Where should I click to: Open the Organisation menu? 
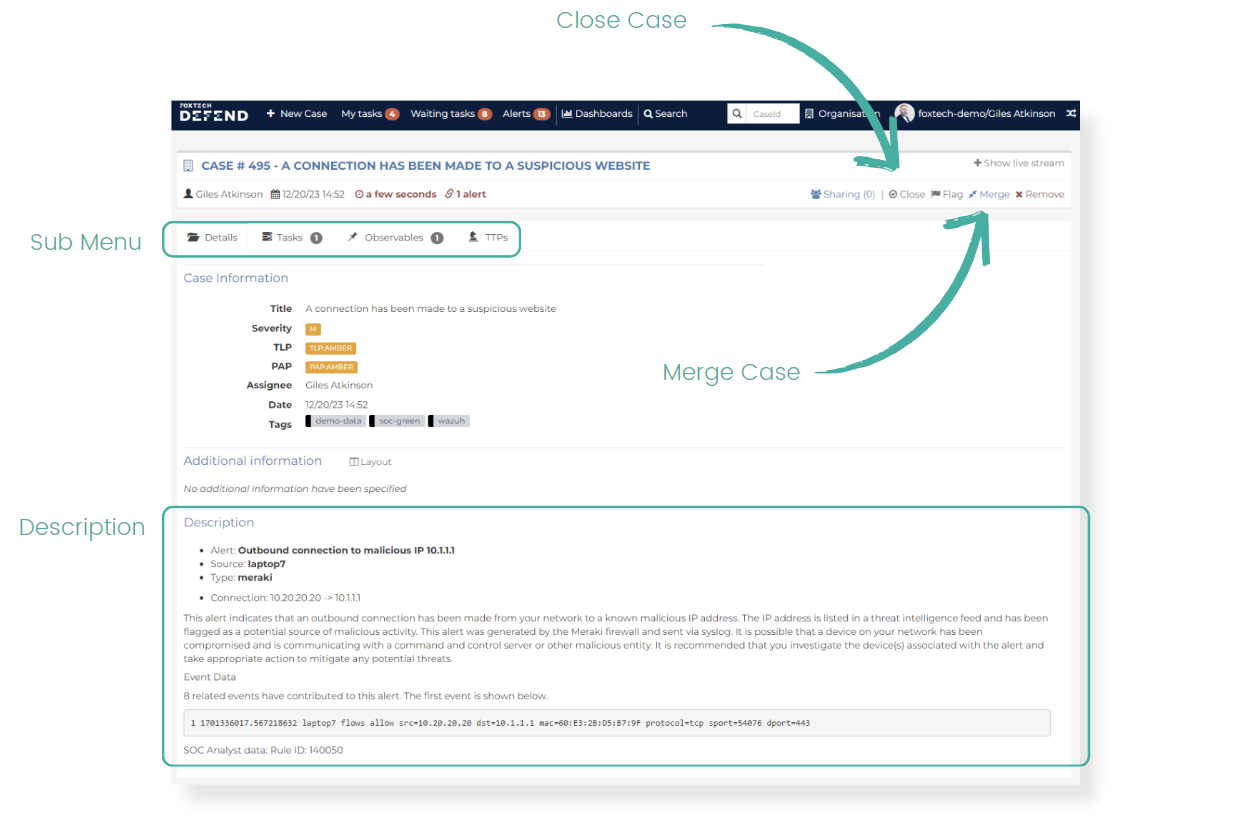pyautogui.click(x=843, y=114)
